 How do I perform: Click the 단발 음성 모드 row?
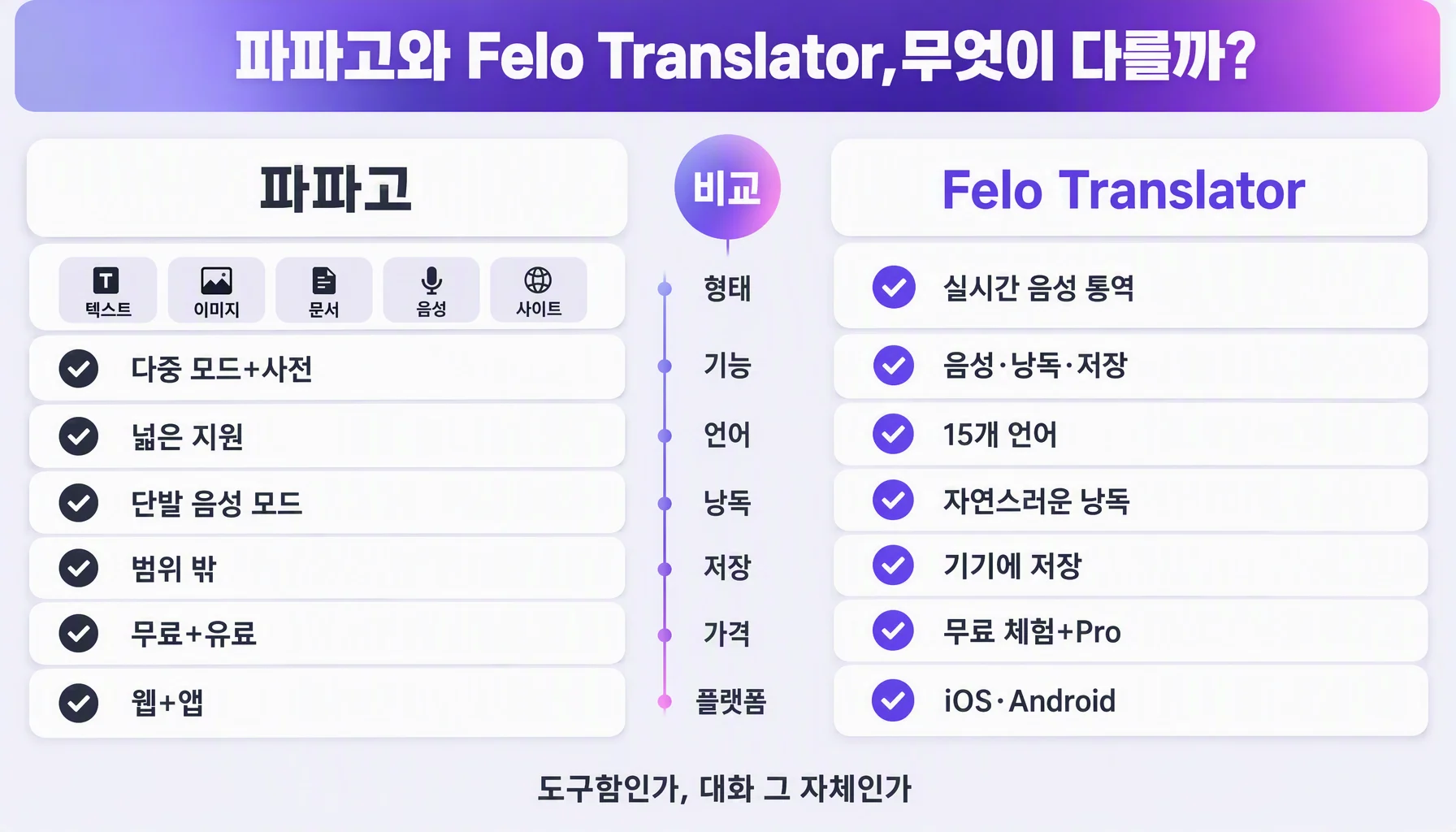(327, 503)
